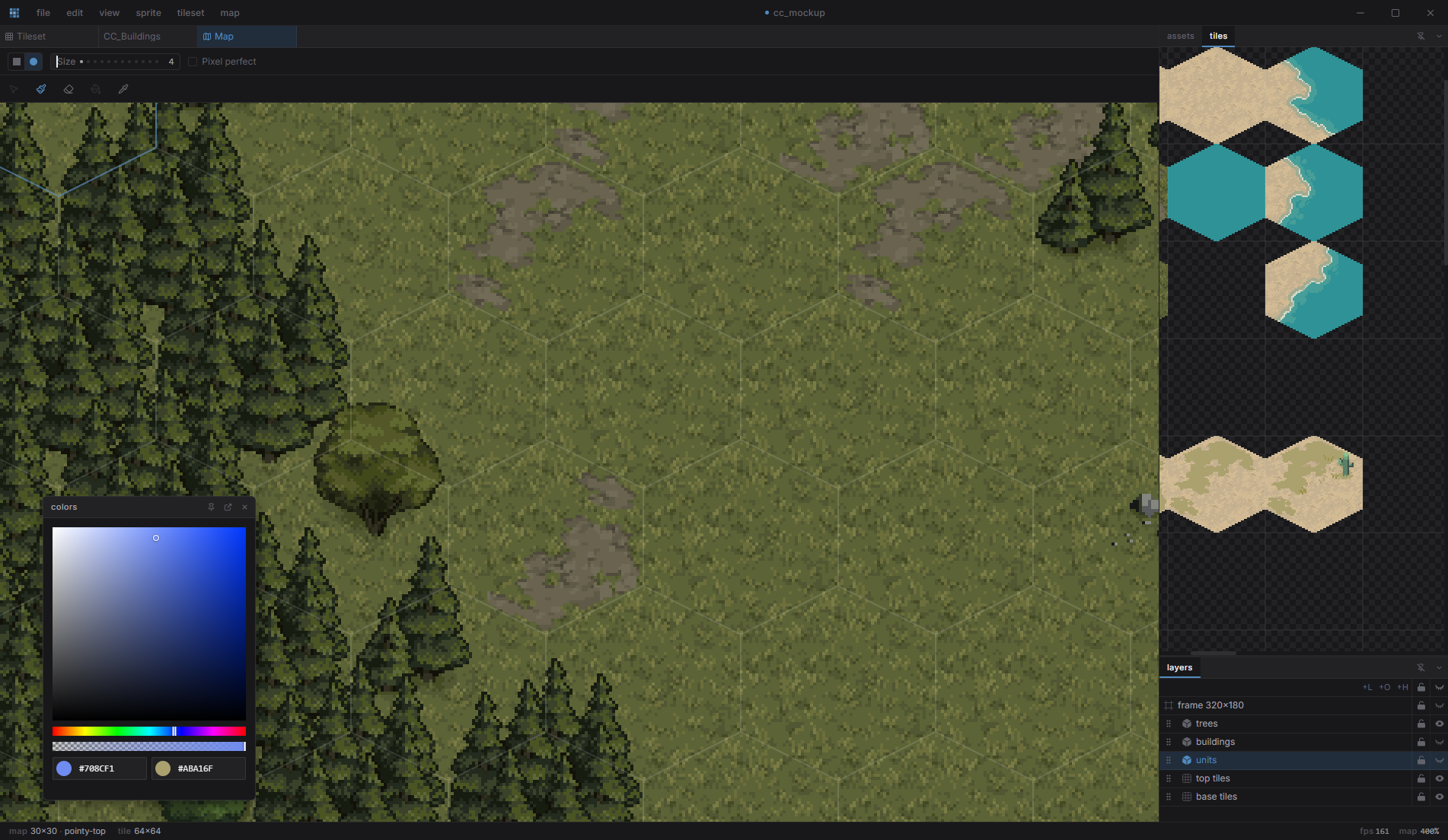Hide the trees layer

tap(1439, 724)
